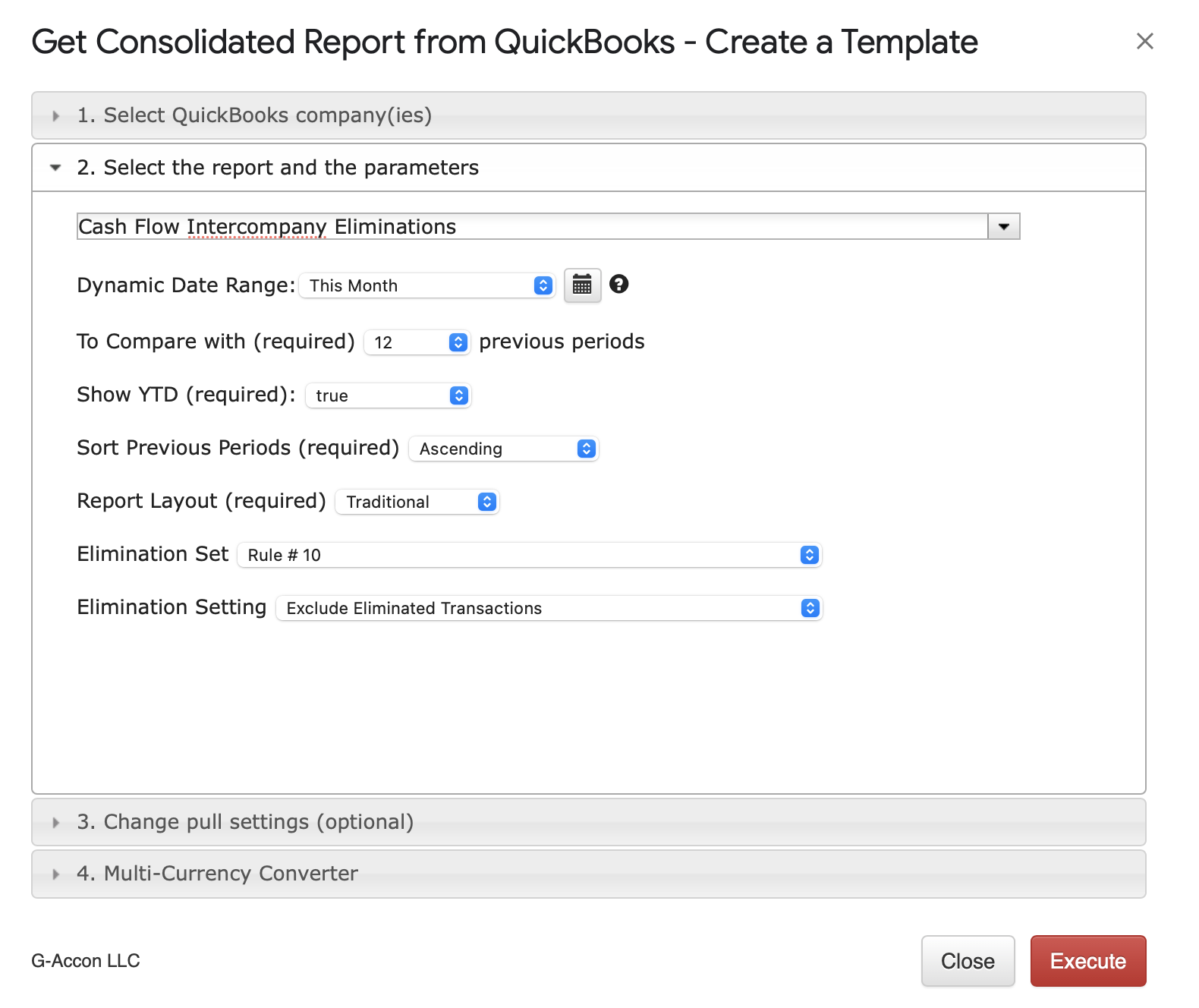
Task: Click the Elimination Setting label
Action: coord(172,607)
